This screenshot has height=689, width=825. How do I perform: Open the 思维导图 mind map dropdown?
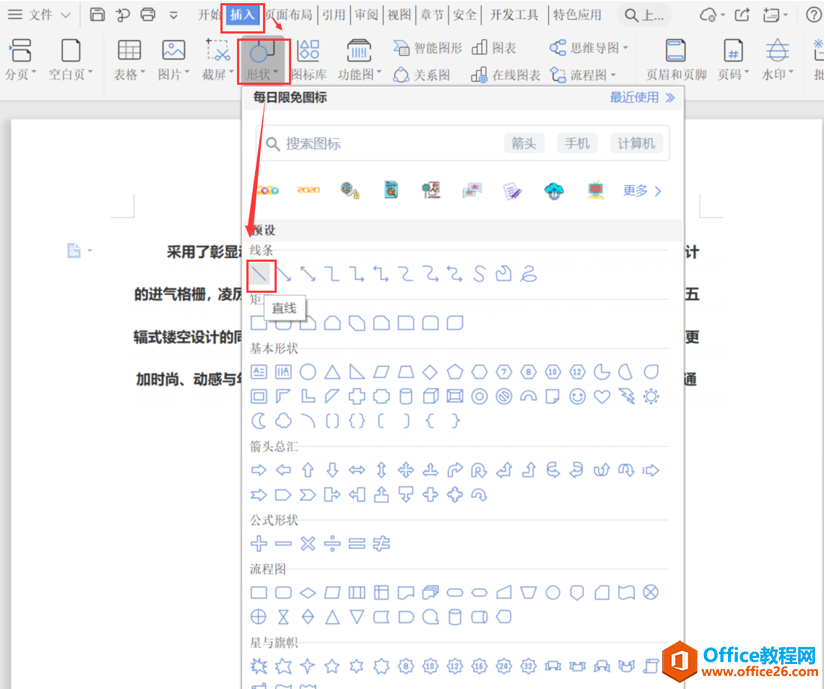click(x=589, y=48)
